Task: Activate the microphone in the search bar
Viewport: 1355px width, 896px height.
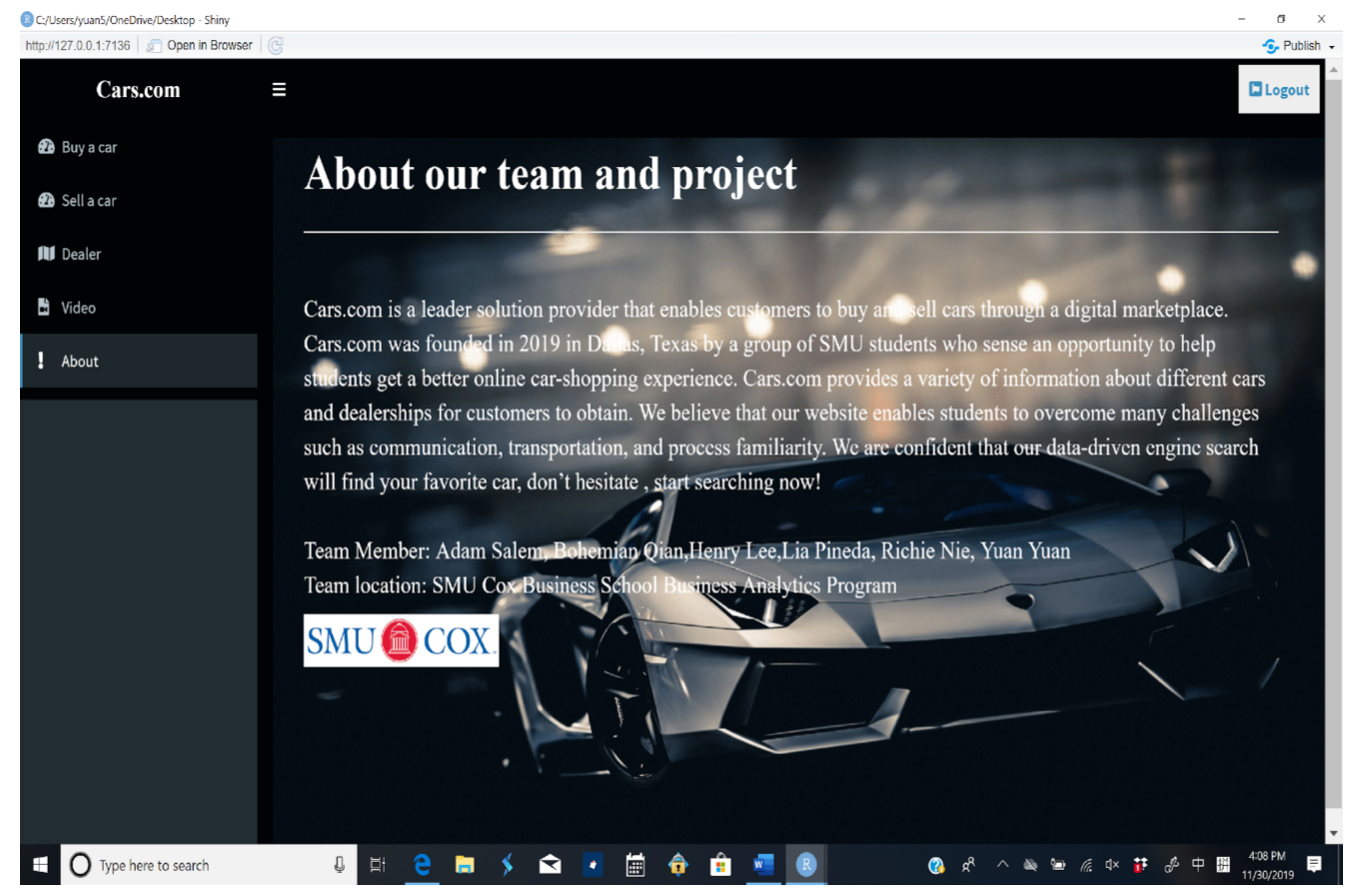Action: [341, 865]
